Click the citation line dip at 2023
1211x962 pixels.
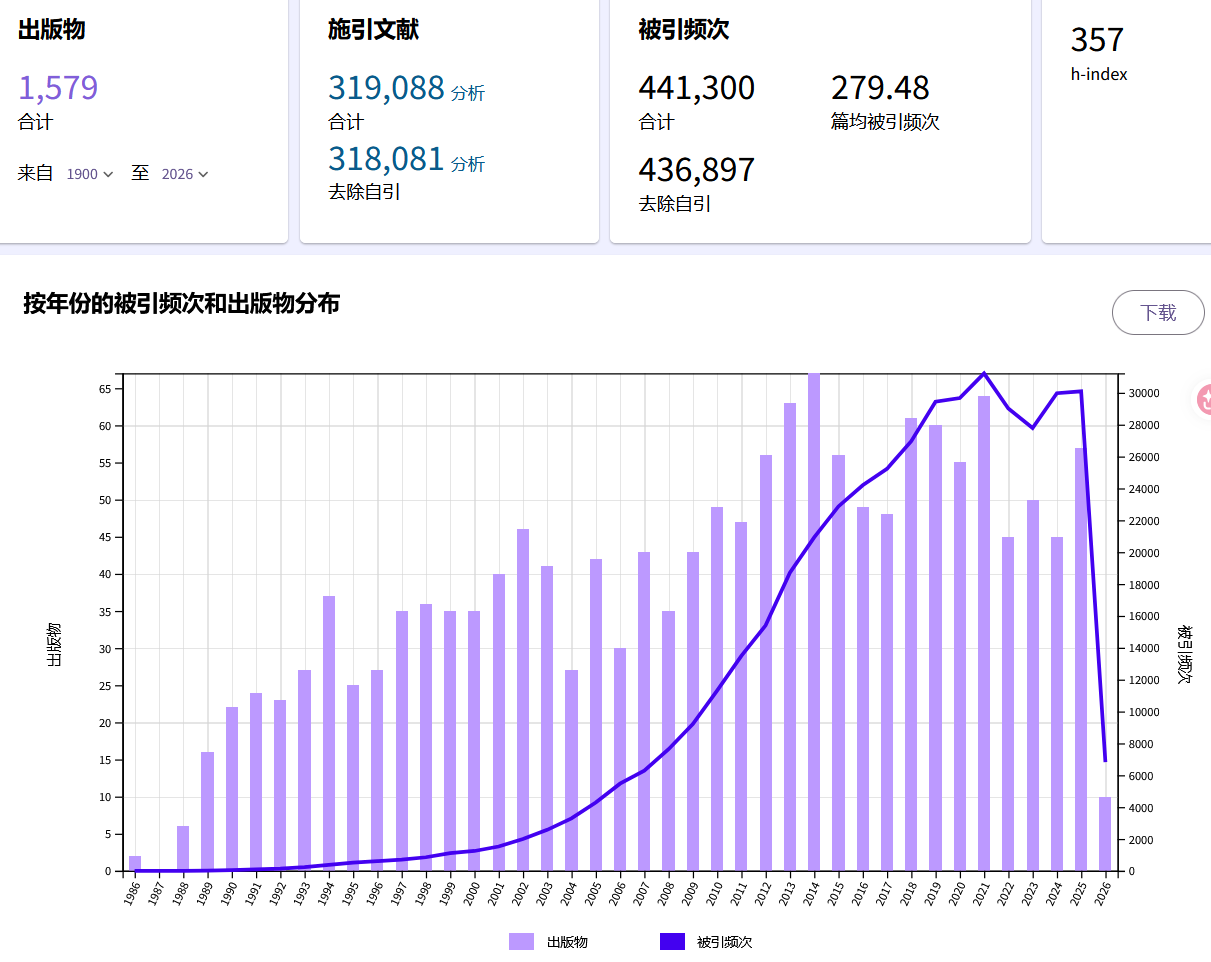[x=1033, y=428]
